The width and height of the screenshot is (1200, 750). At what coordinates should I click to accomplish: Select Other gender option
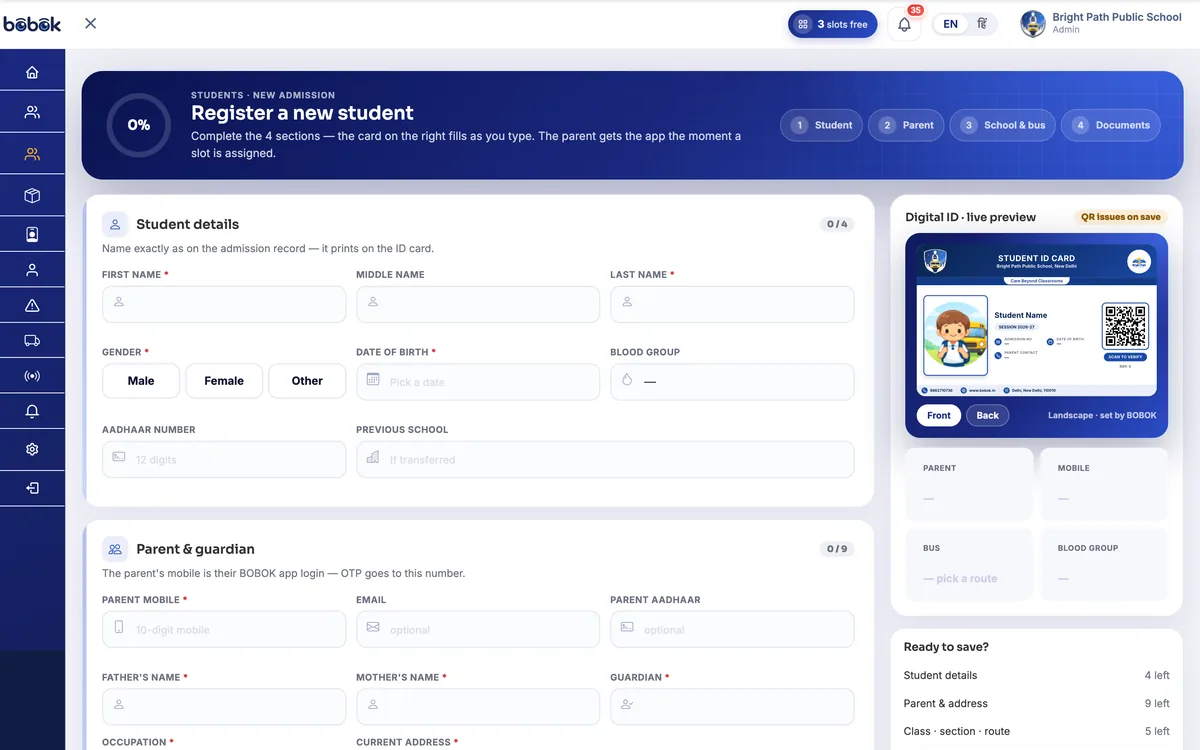(307, 381)
